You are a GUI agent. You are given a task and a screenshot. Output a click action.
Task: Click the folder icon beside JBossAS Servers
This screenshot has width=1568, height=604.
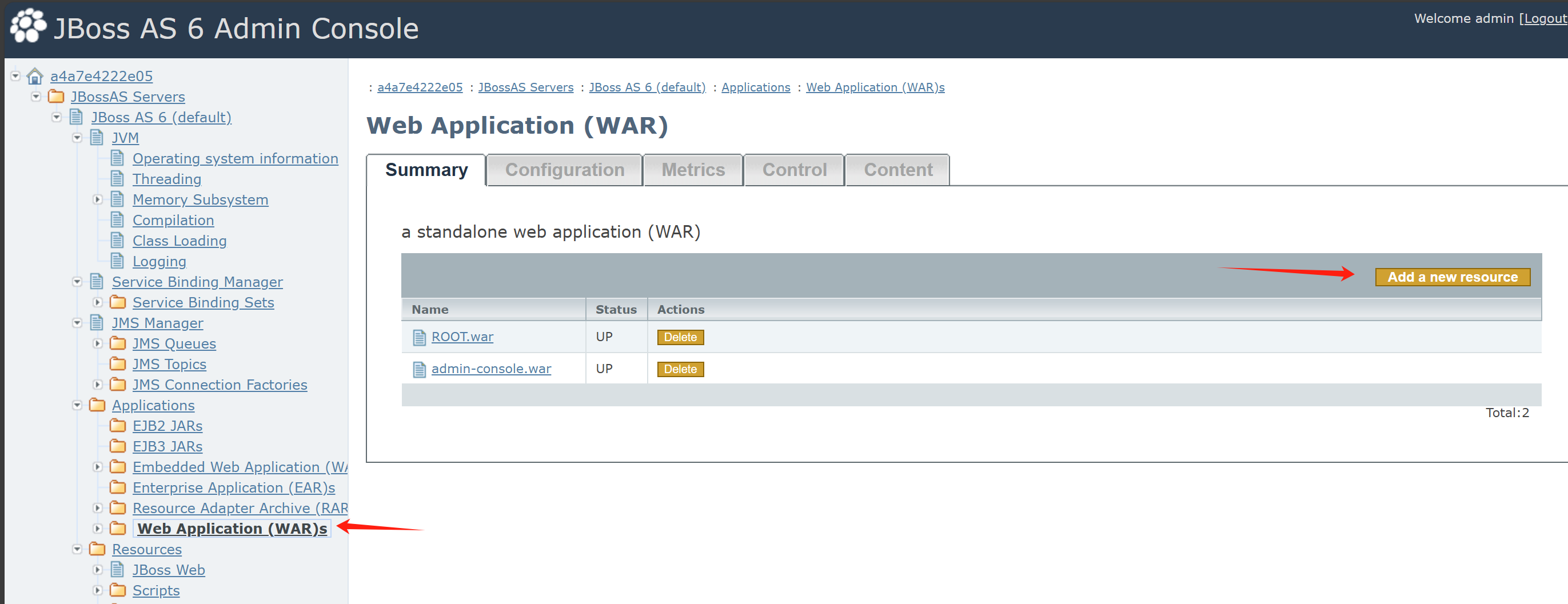click(56, 97)
